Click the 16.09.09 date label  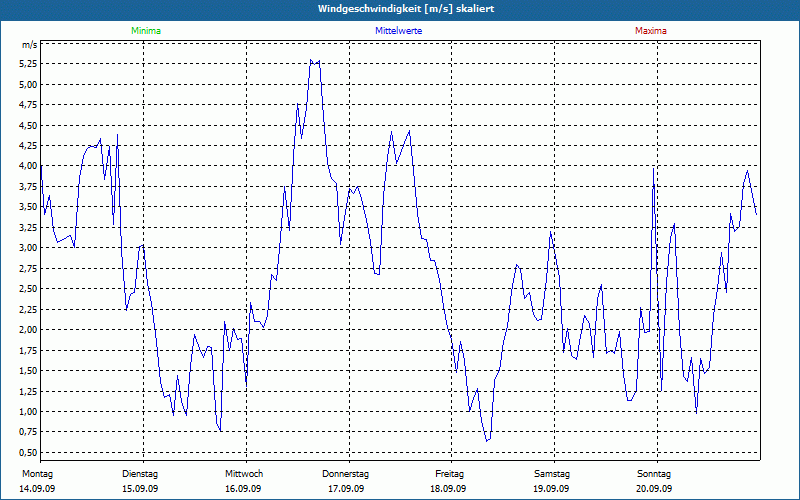243,489
